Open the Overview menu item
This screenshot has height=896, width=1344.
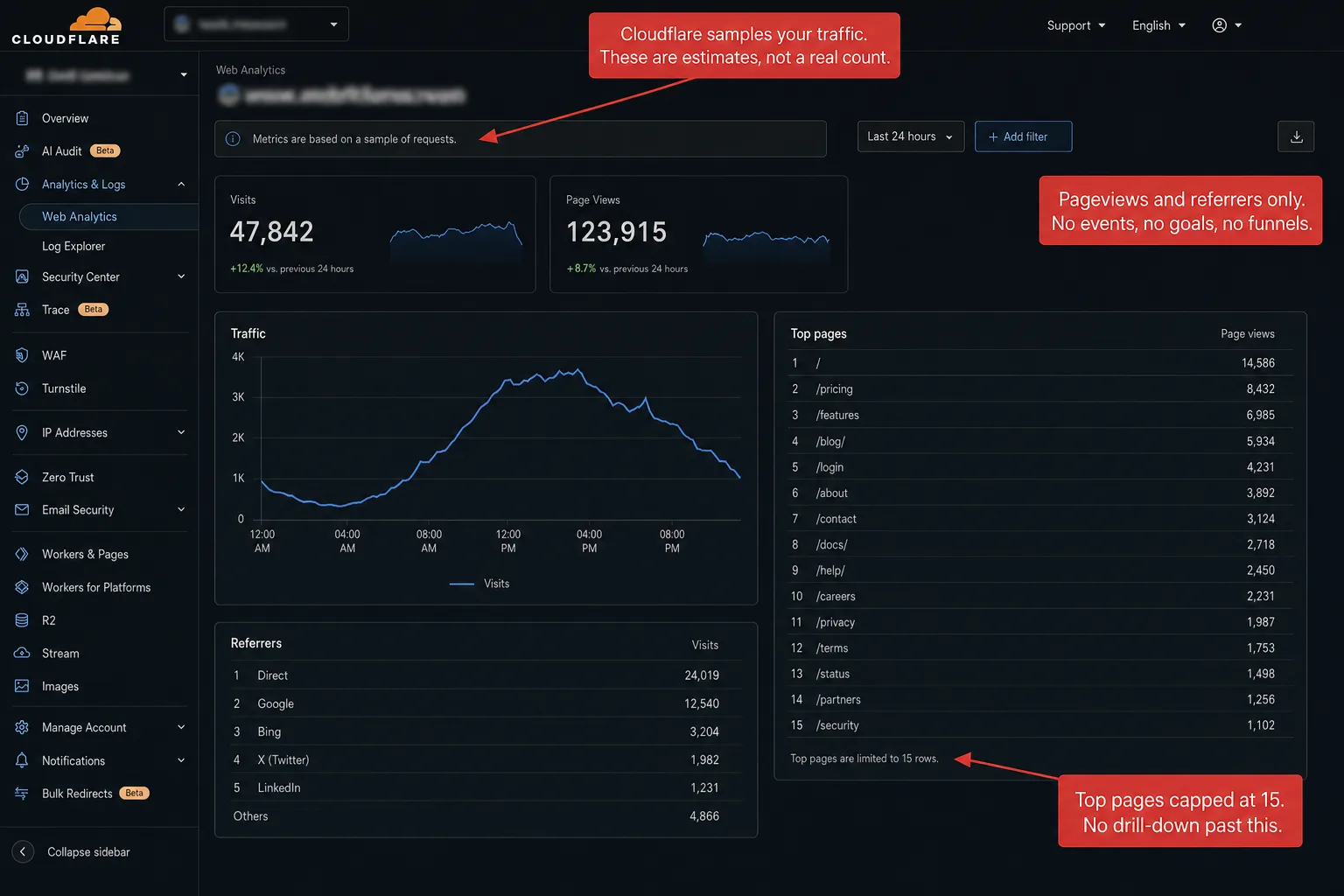point(65,118)
